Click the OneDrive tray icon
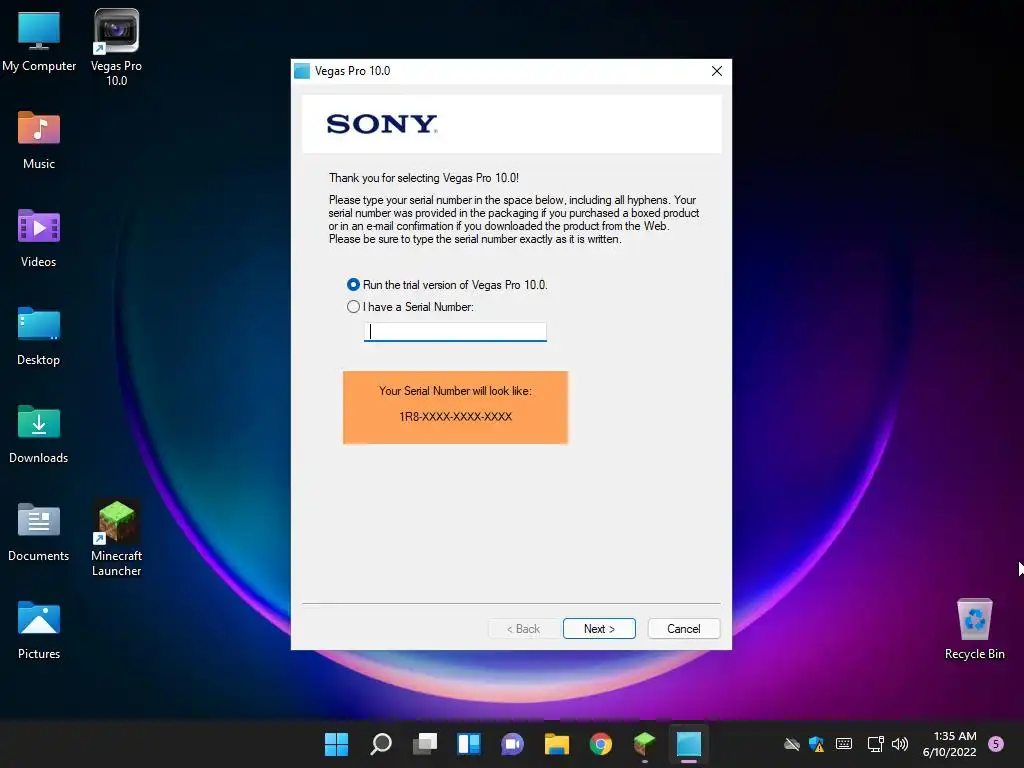Image resolution: width=1024 pixels, height=768 pixels. coord(792,744)
